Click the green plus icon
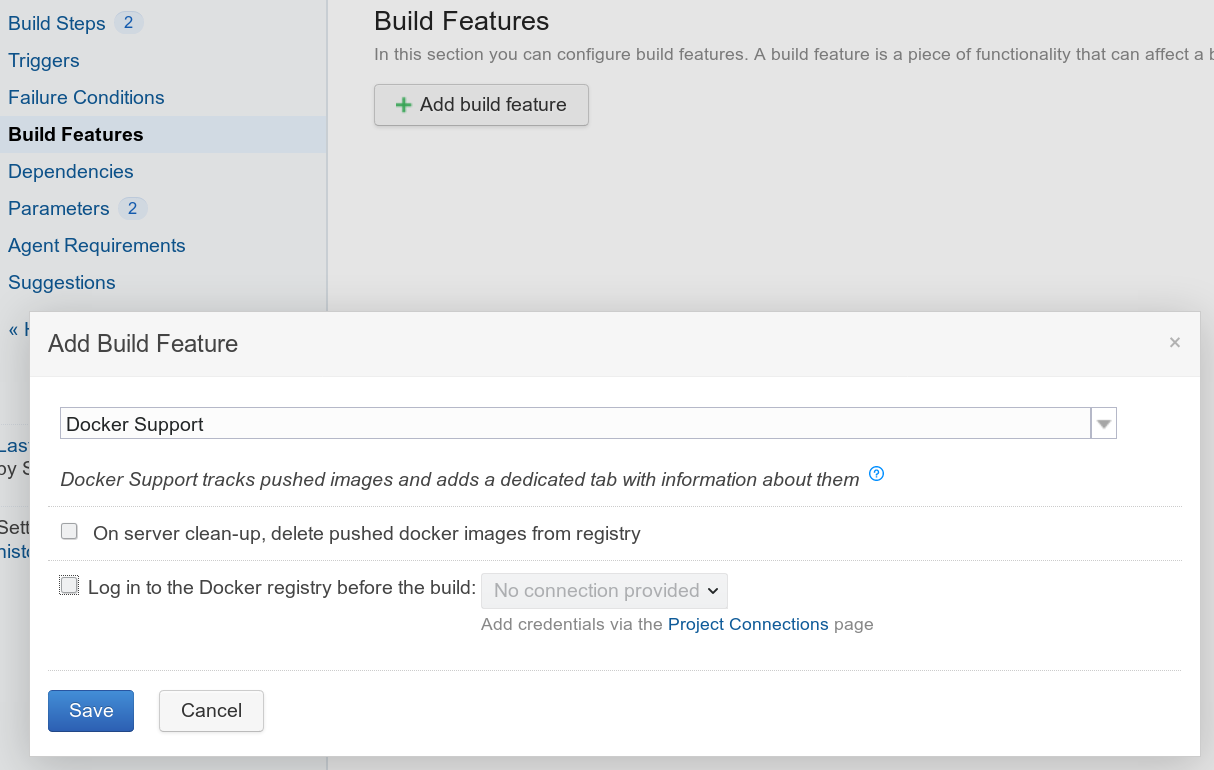This screenshot has width=1214, height=770. pos(403,105)
